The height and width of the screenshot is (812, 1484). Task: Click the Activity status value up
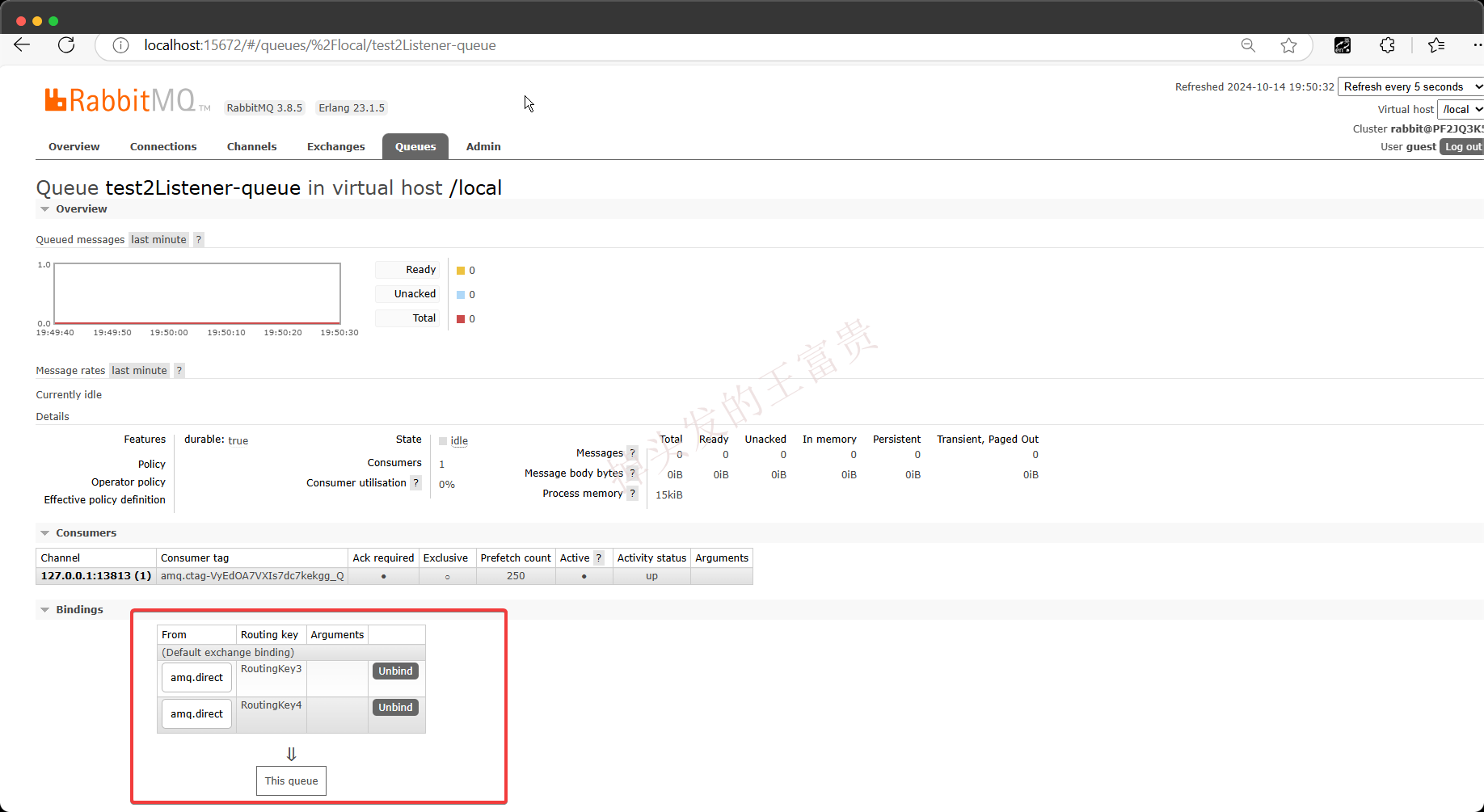click(651, 576)
